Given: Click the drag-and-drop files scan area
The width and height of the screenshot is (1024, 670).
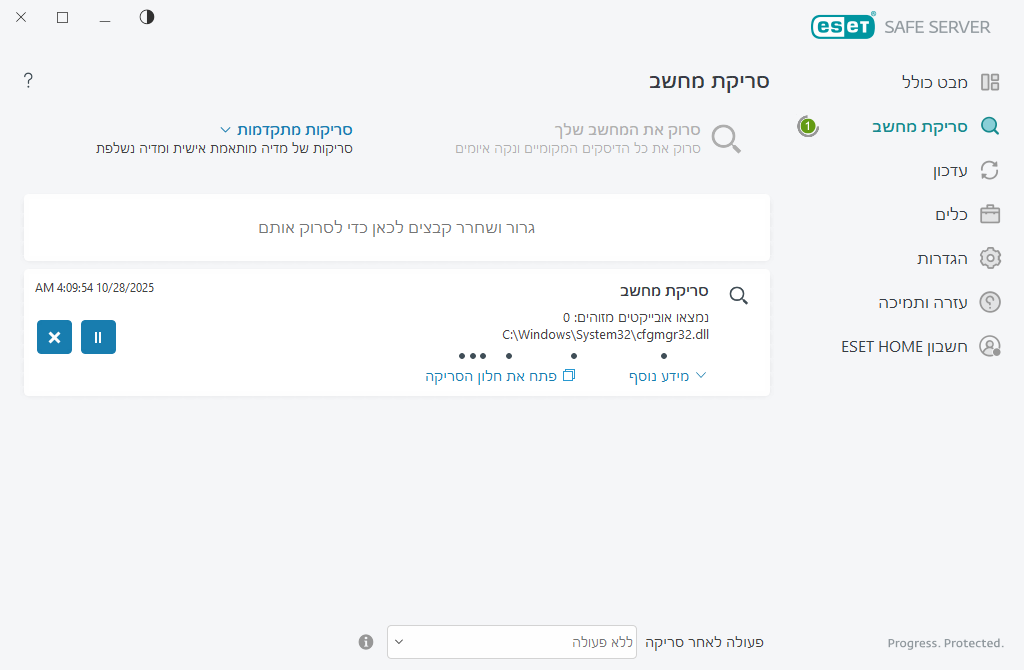Looking at the screenshot, I should [x=397, y=228].
